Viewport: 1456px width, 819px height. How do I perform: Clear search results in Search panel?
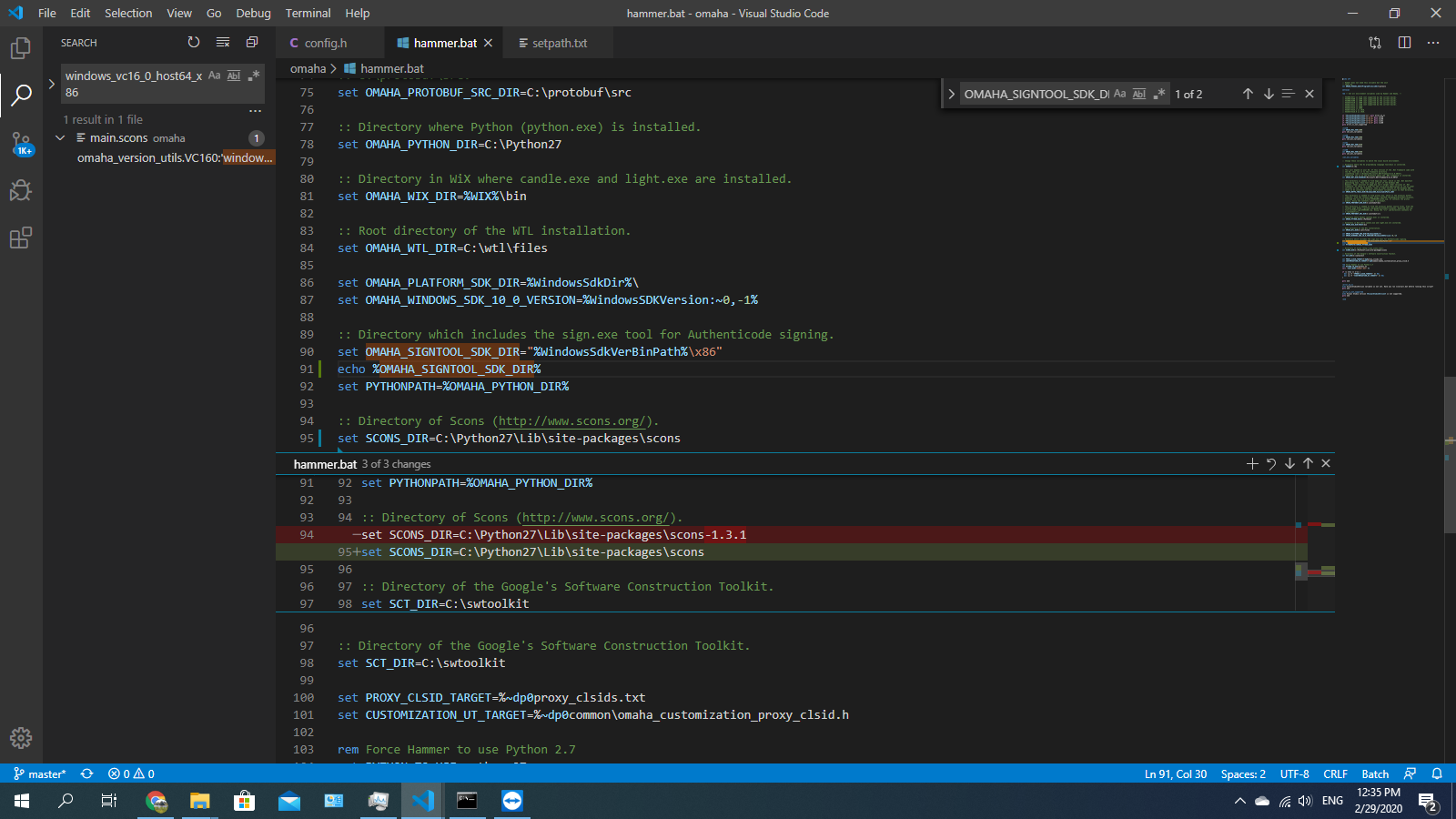pos(223,43)
